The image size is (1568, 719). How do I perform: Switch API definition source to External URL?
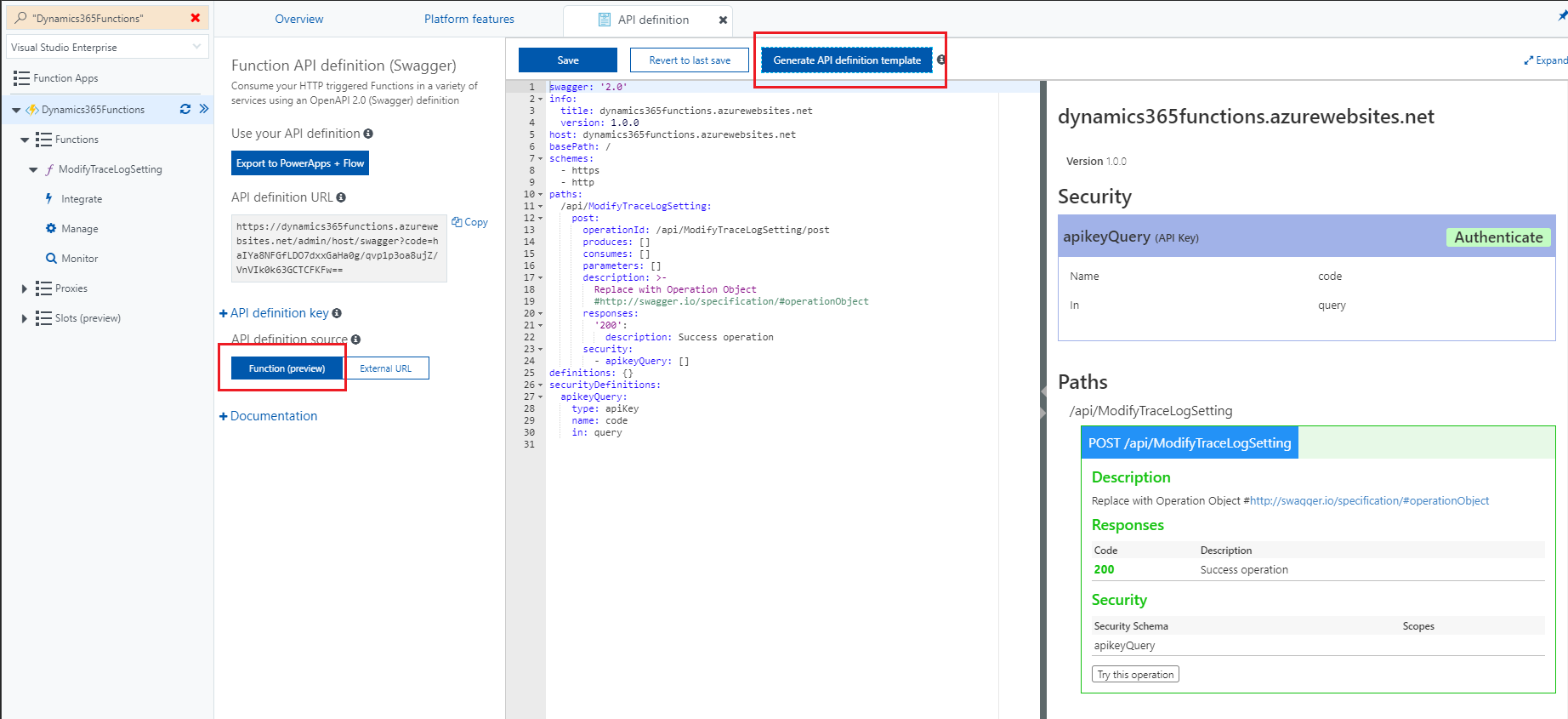click(385, 368)
